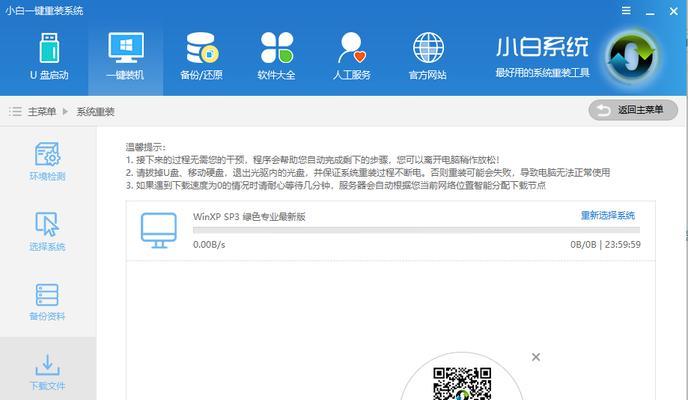
Task: Click the 小白系统 brand text
Action: [x=542, y=46]
